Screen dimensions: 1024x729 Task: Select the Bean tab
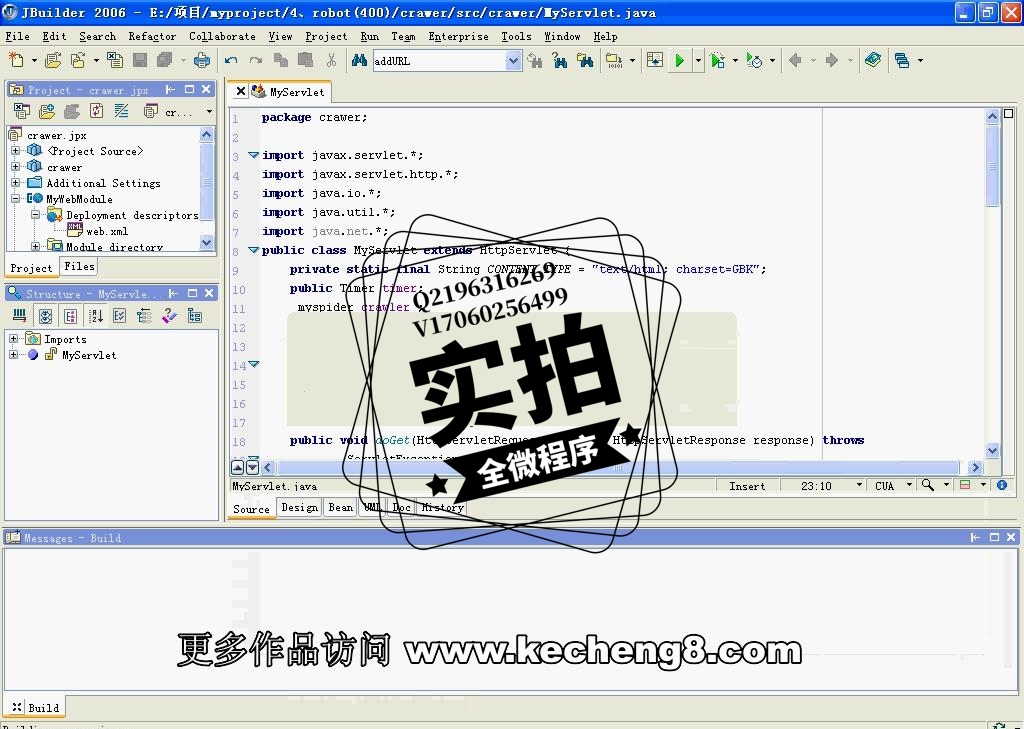coord(340,508)
